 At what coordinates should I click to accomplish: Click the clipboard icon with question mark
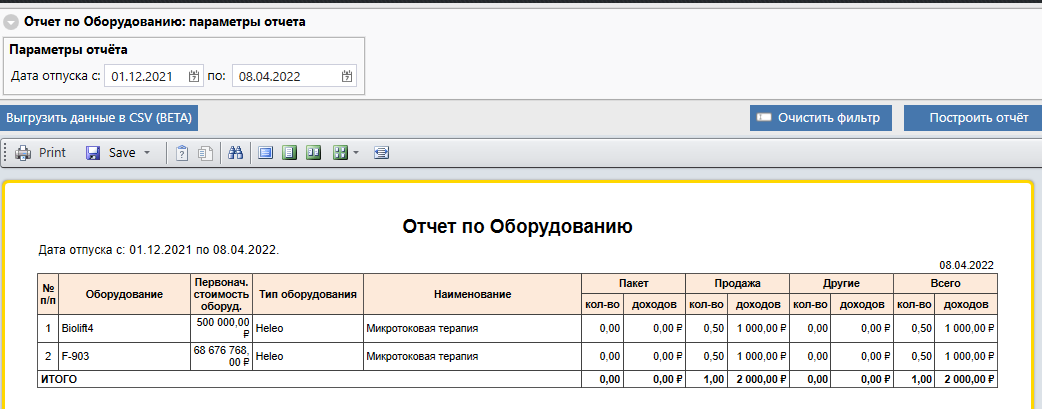point(182,153)
